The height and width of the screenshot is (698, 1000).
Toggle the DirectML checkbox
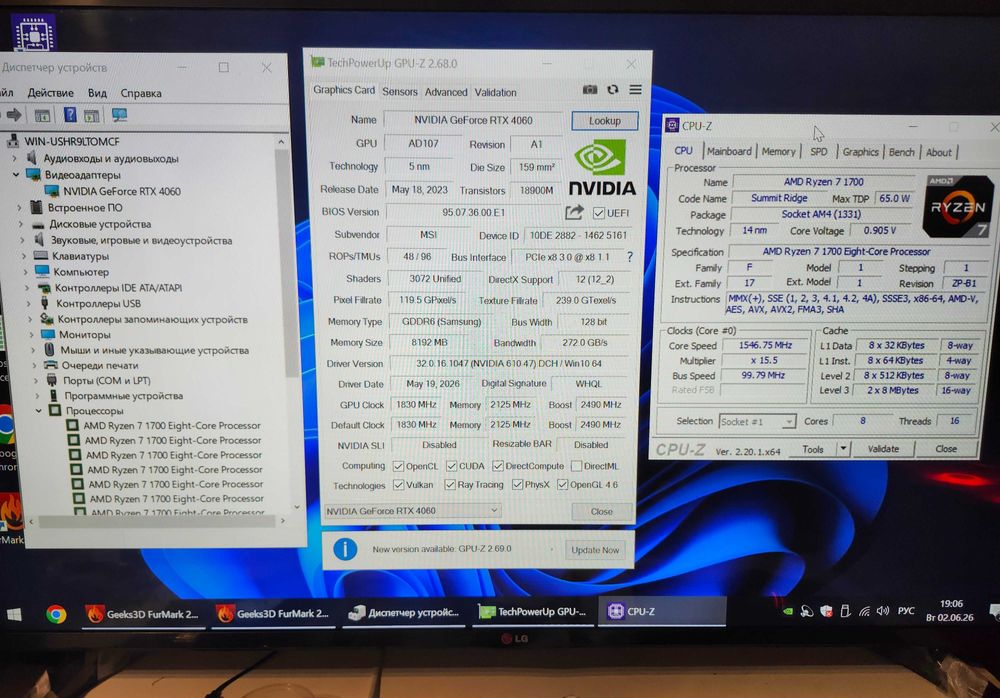tap(577, 466)
